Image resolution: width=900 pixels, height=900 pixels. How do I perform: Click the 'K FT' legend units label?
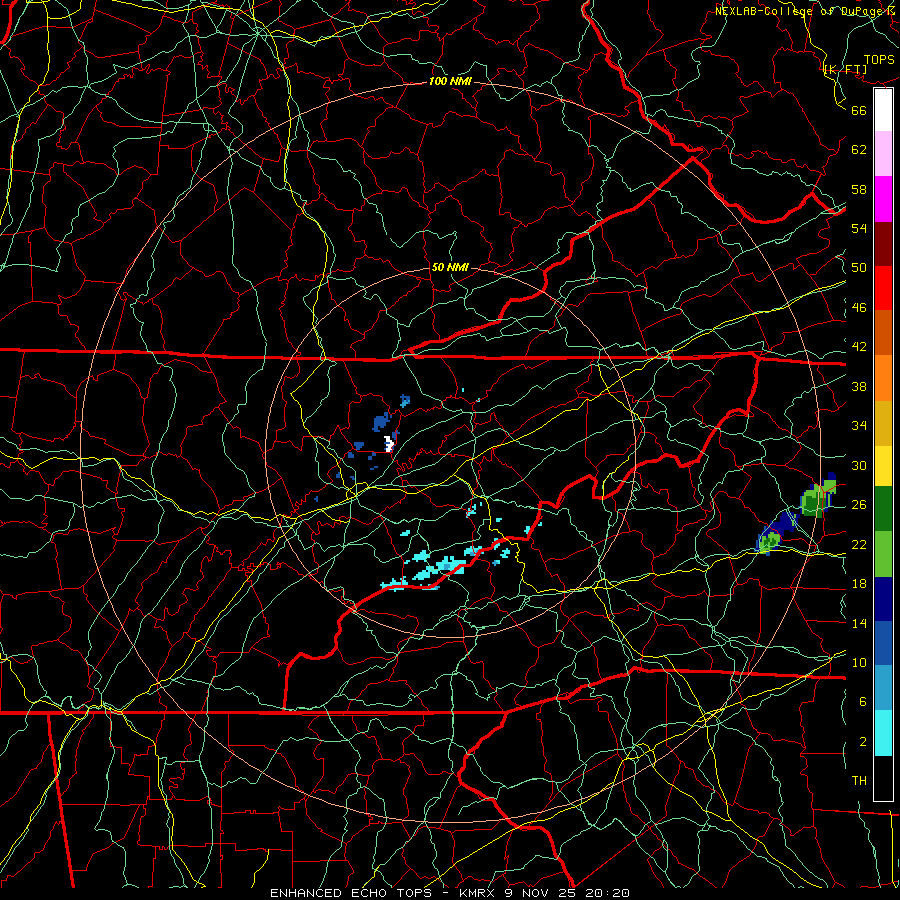pyautogui.click(x=845, y=69)
